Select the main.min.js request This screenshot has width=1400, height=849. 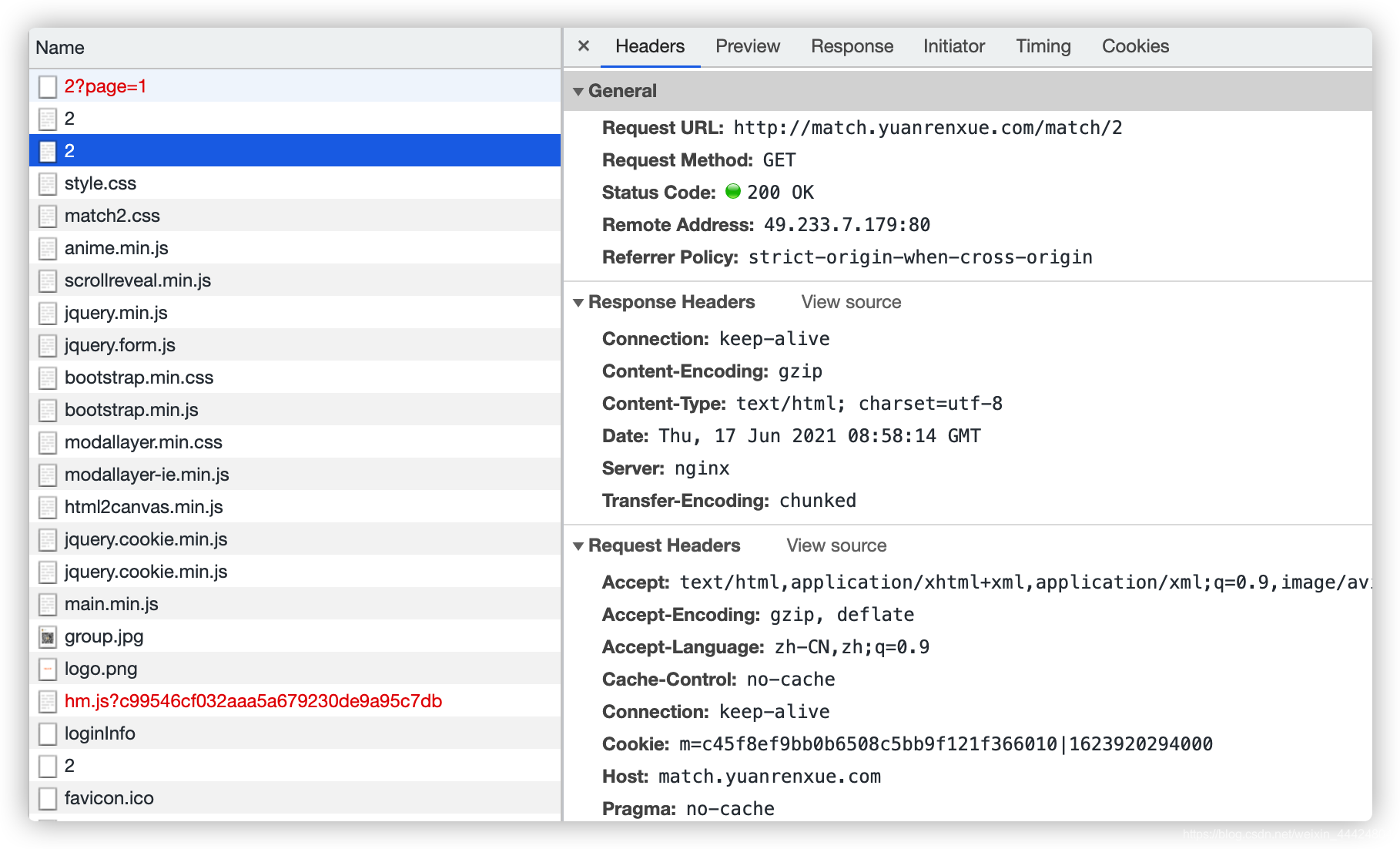pos(295,604)
